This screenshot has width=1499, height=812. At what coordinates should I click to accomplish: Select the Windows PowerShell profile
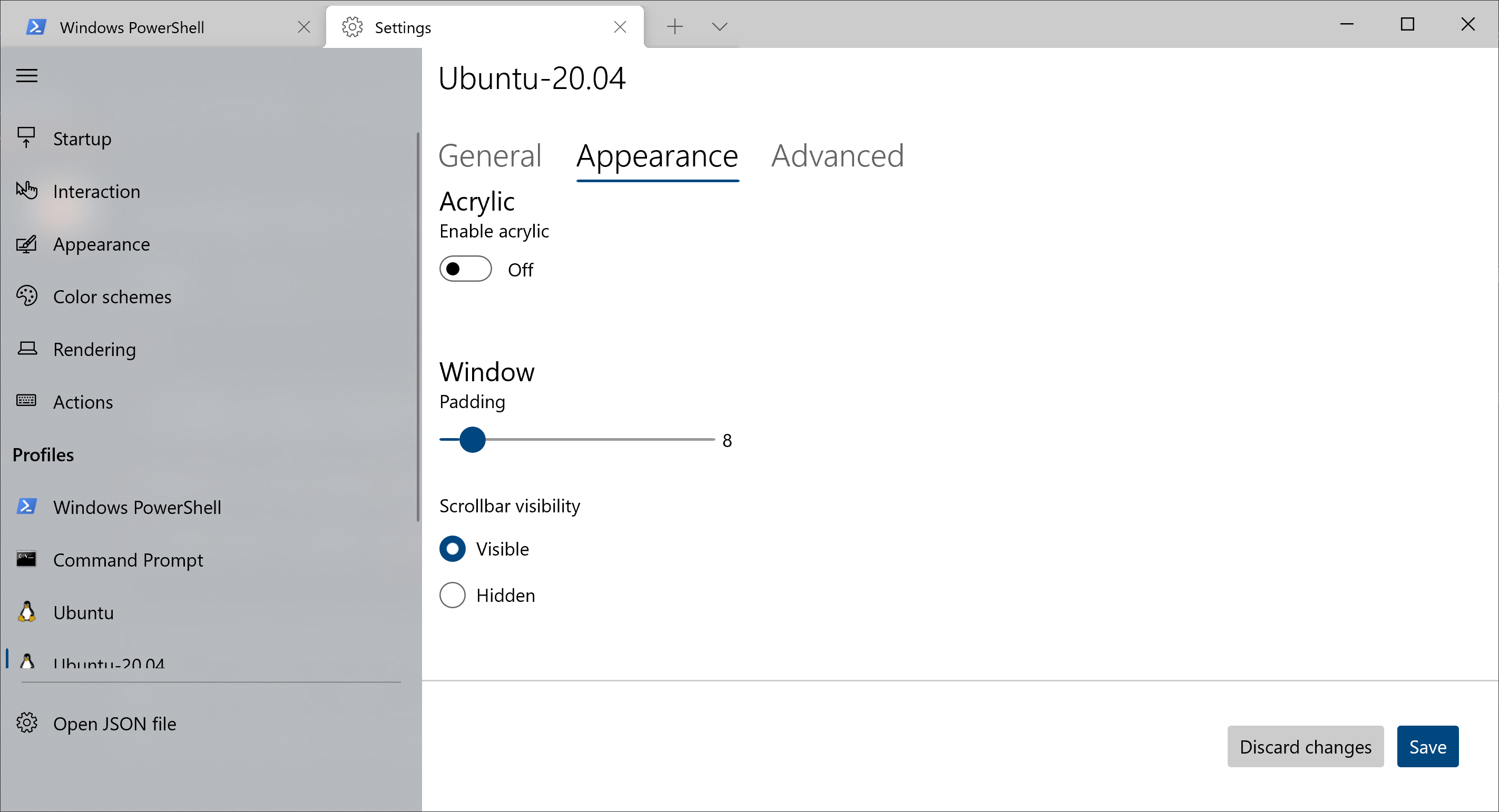138,507
